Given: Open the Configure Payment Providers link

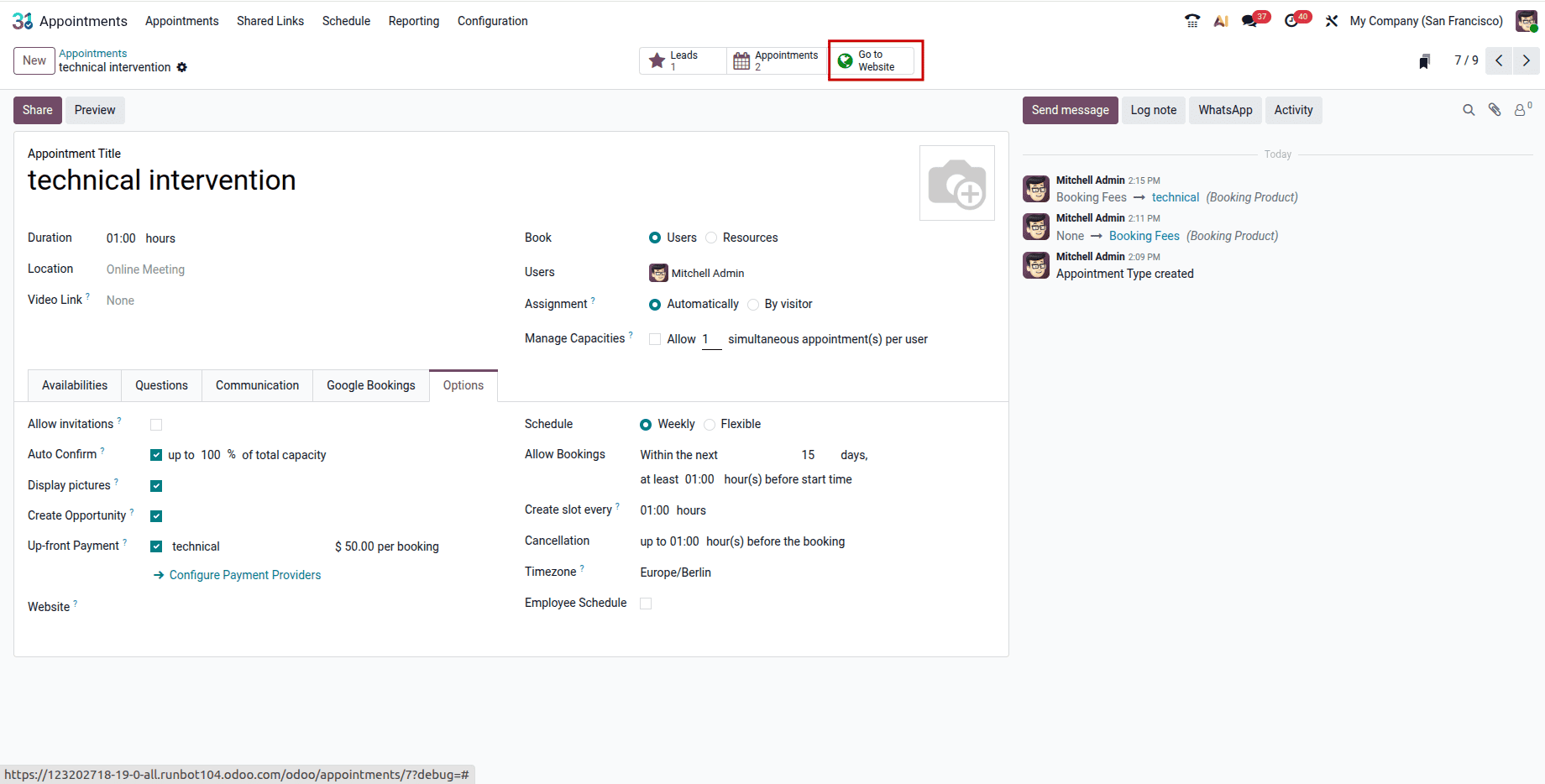Looking at the screenshot, I should click(238, 575).
